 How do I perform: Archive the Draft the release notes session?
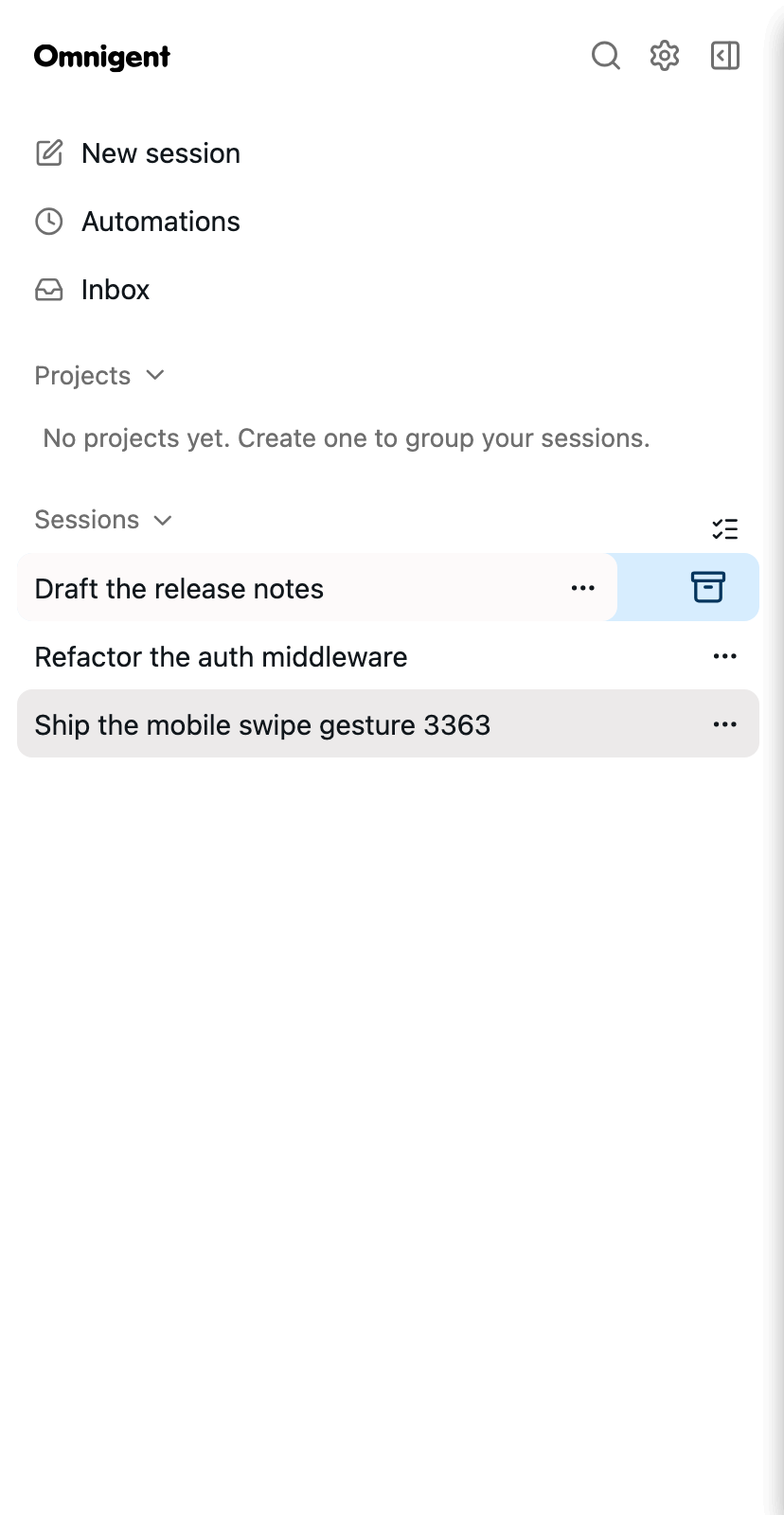point(707,587)
